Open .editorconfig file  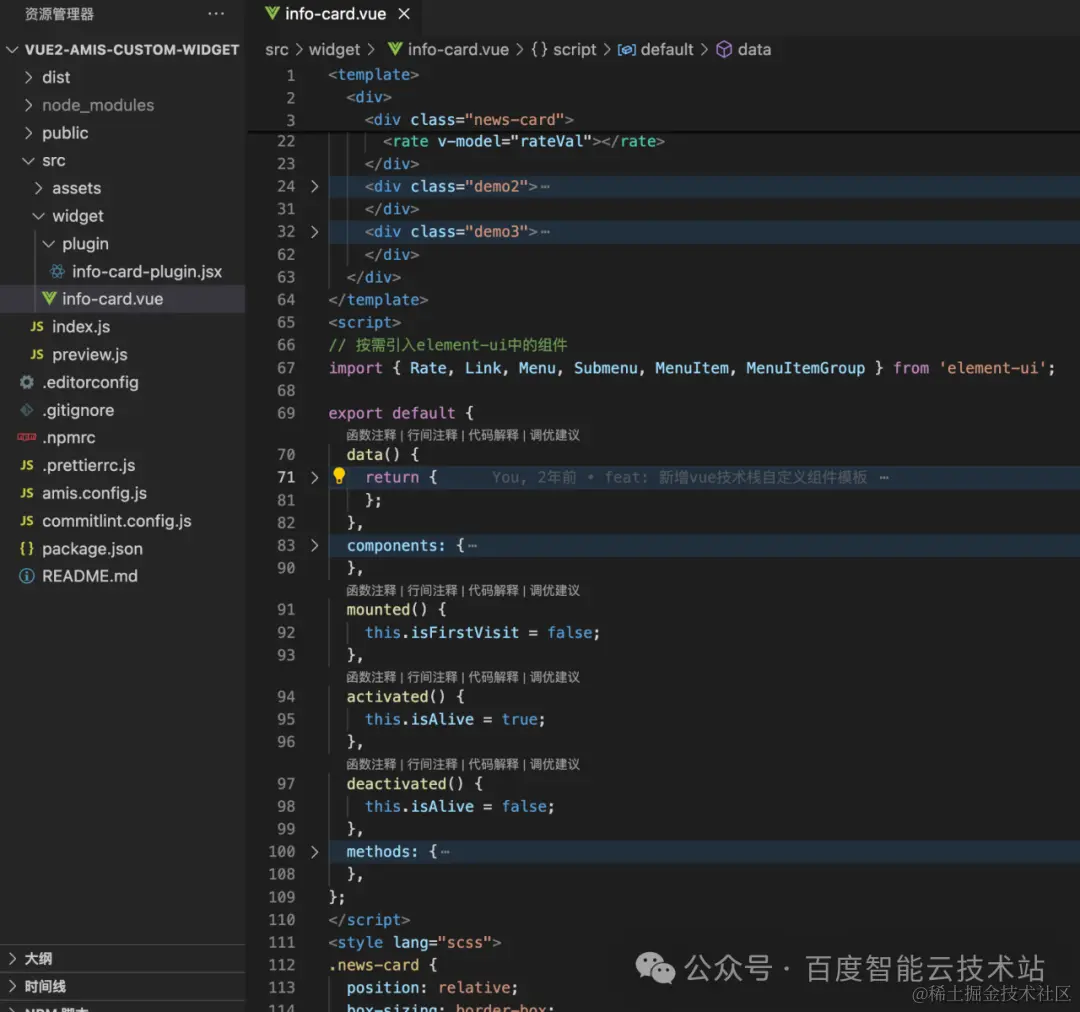point(90,382)
